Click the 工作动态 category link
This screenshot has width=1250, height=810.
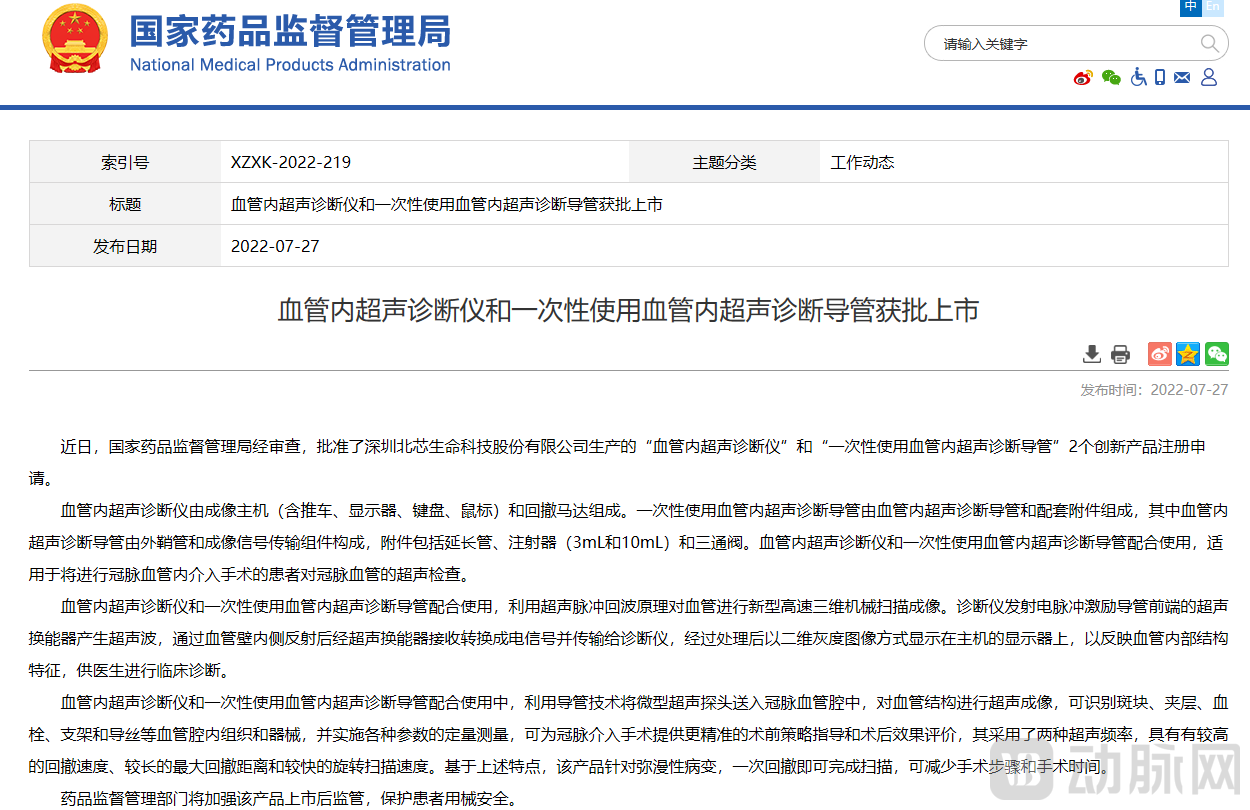tap(862, 161)
